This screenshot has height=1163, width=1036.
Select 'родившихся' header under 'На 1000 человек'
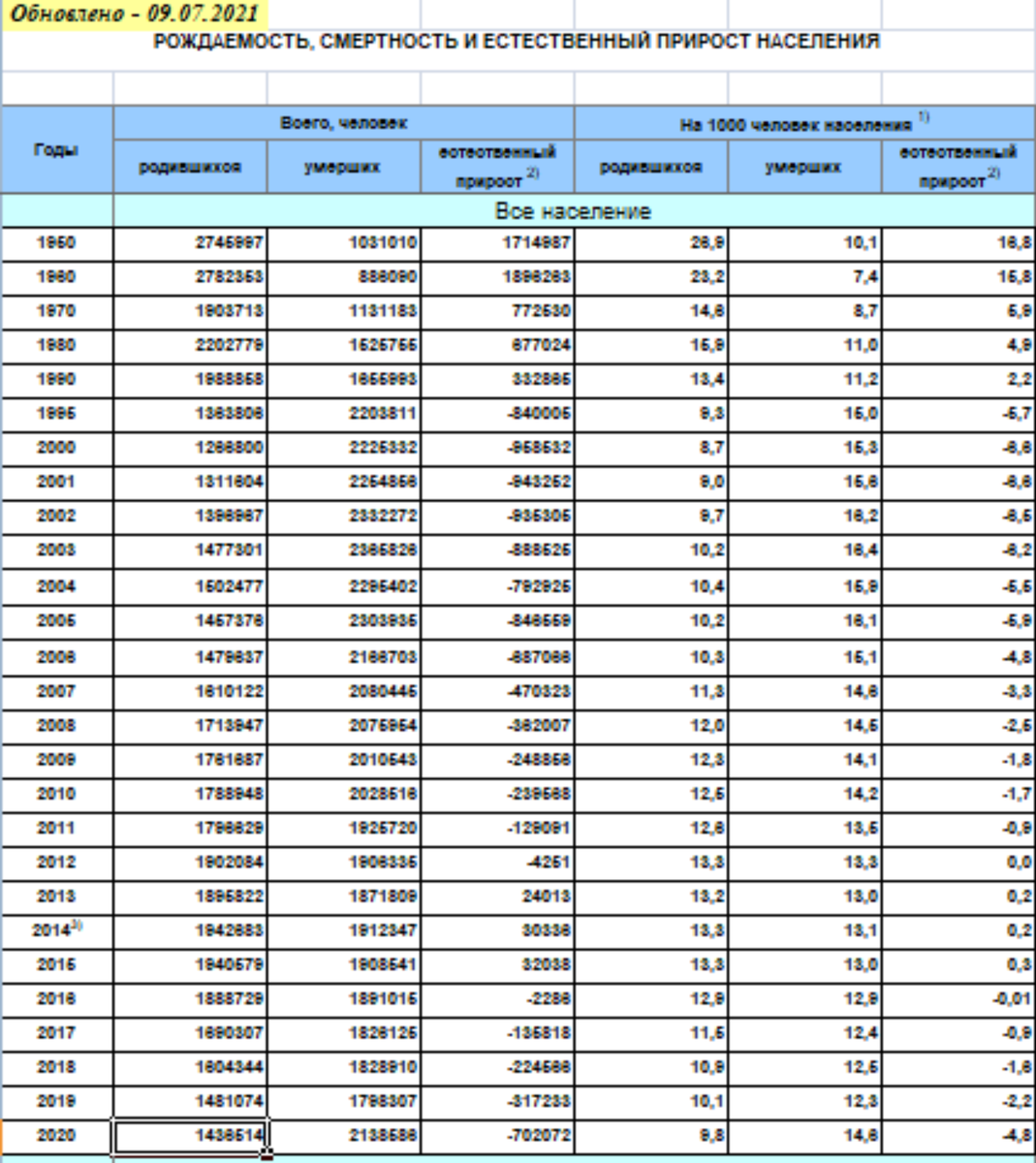pos(651,167)
